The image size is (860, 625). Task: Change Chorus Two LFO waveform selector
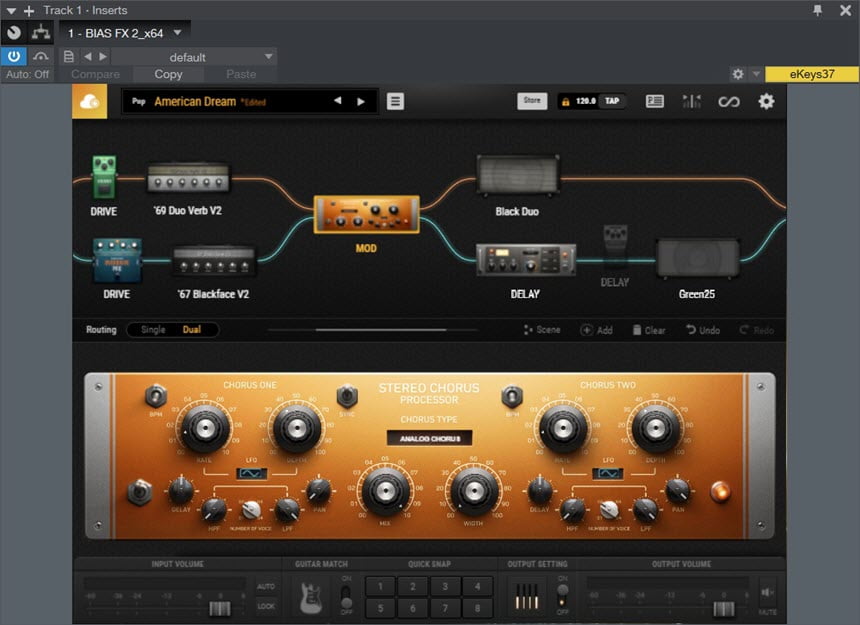point(608,474)
